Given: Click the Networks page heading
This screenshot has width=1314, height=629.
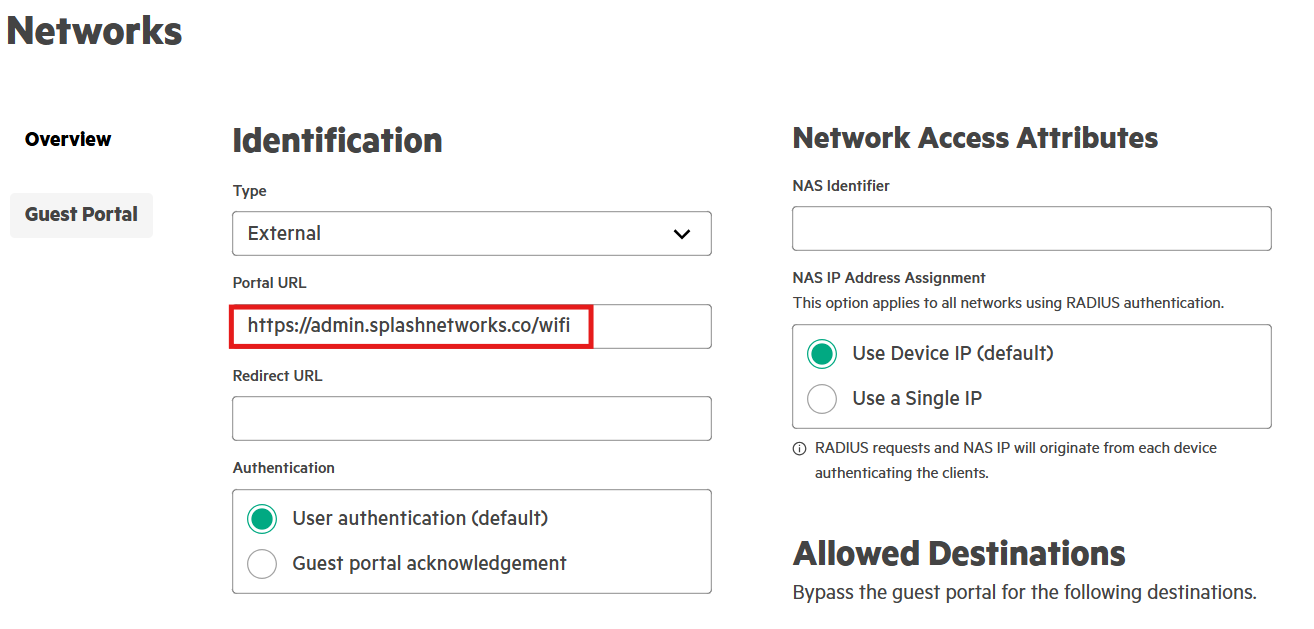Looking at the screenshot, I should coord(94,30).
